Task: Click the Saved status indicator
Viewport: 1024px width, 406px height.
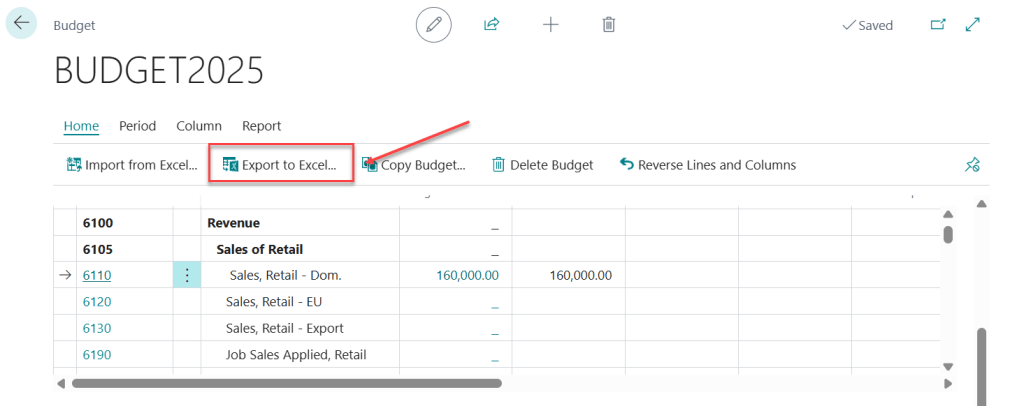Action: (868, 25)
